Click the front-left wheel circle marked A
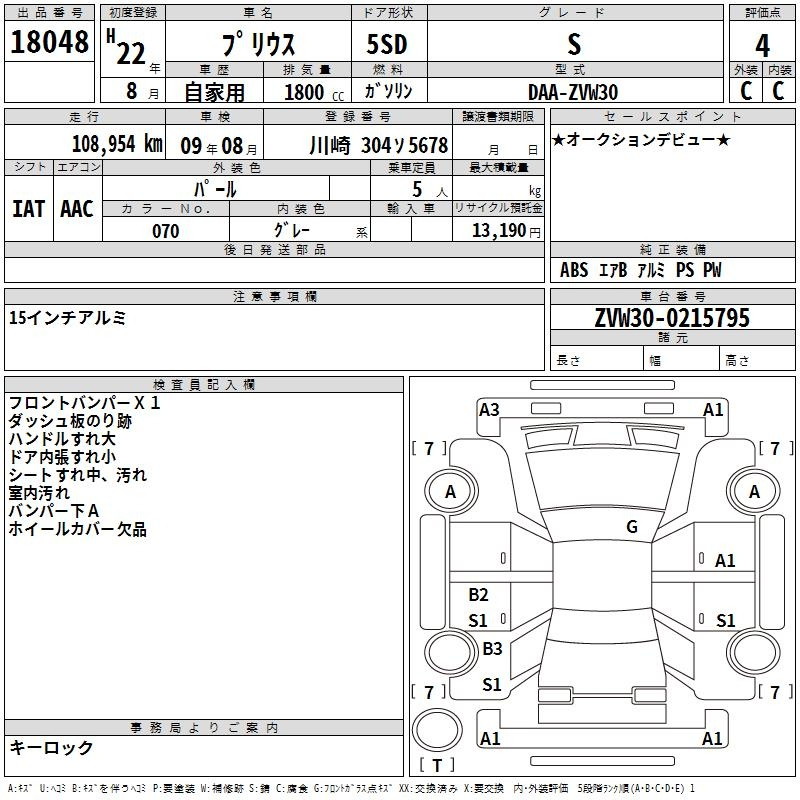This screenshot has width=800, height=800. tap(450, 492)
